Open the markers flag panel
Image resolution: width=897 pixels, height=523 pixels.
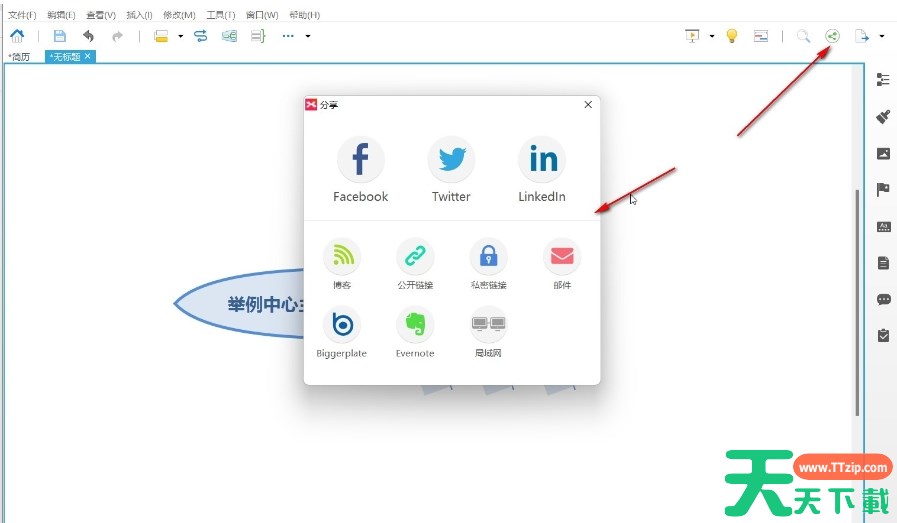pyautogui.click(x=883, y=190)
